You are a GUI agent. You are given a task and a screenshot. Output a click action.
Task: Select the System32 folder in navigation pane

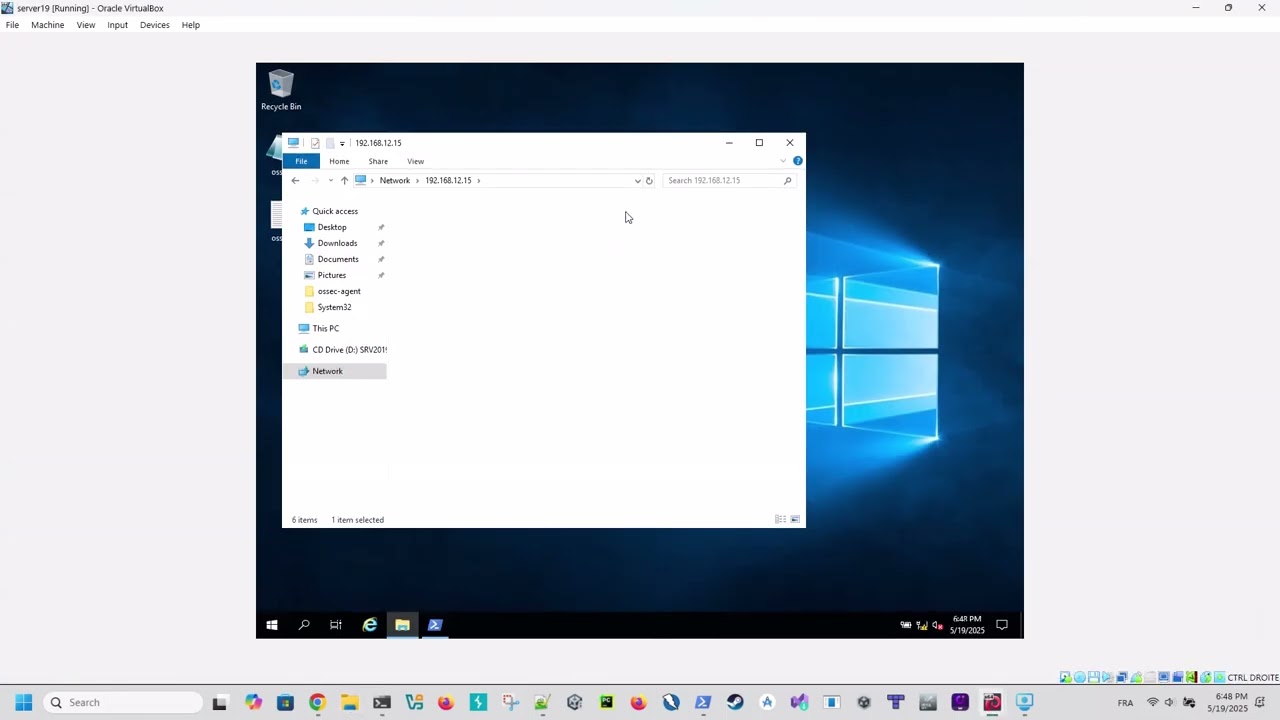point(334,307)
